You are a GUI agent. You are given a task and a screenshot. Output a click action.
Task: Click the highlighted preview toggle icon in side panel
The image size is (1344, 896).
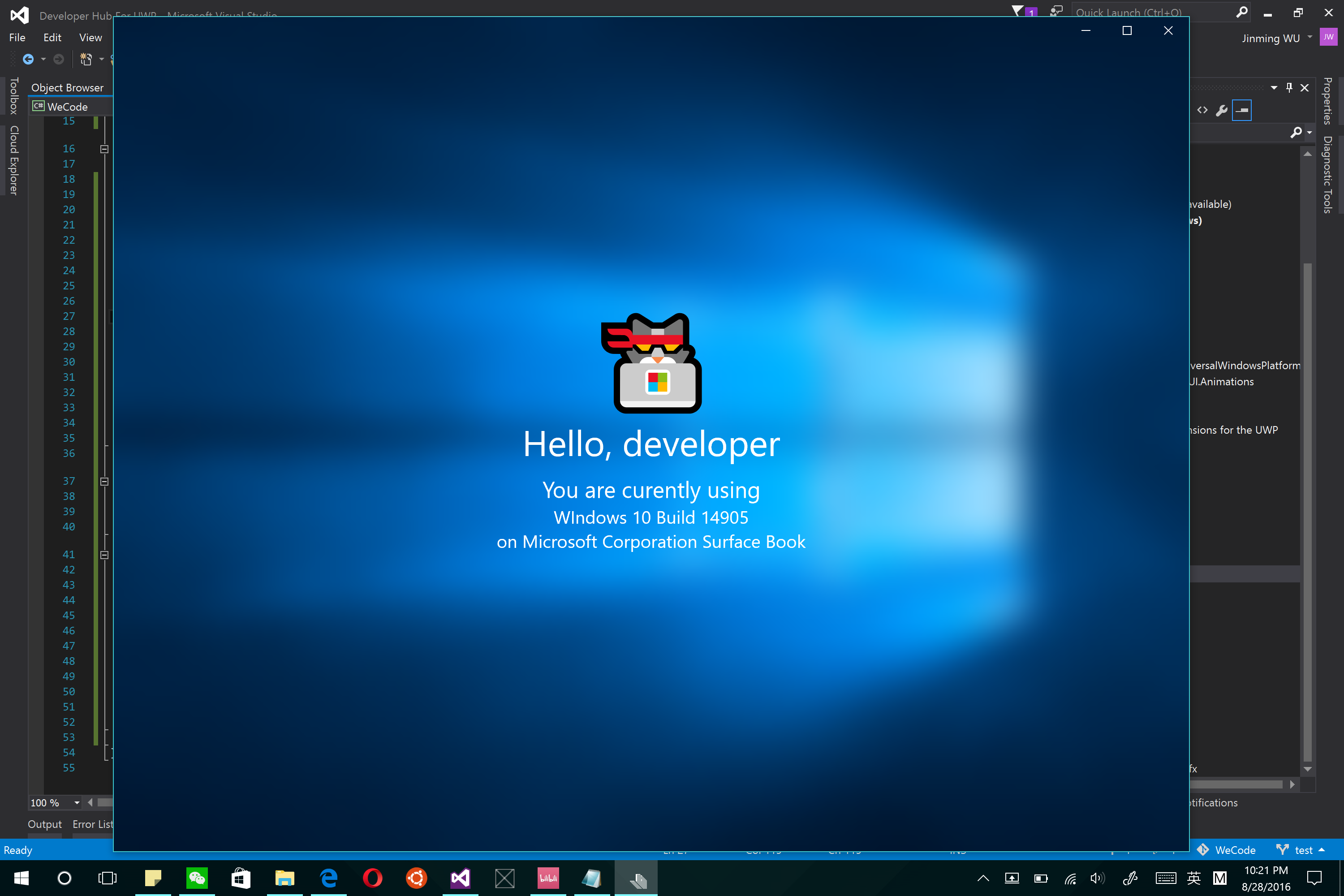point(1242,110)
